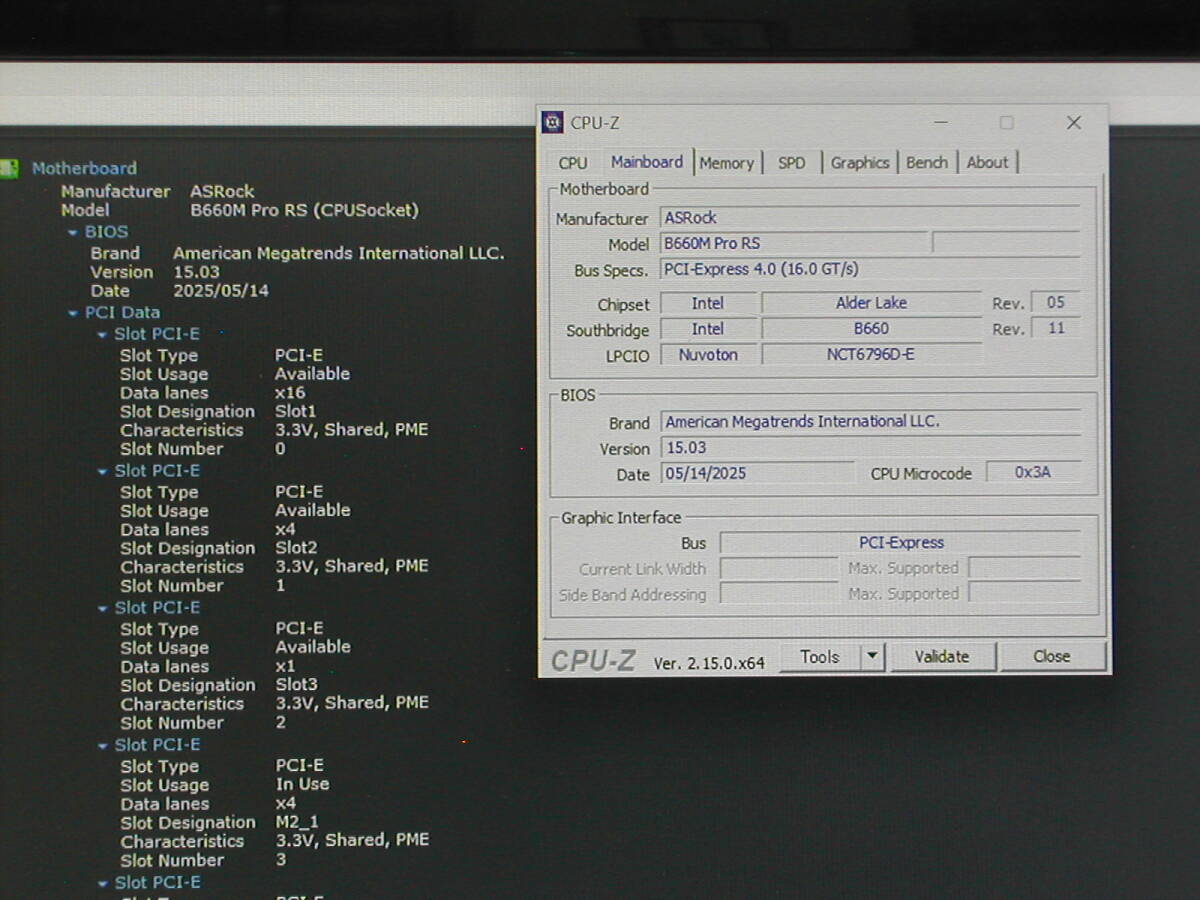Click the Model field B660M Pro RS
Image resolution: width=1200 pixels, height=900 pixels.
coord(794,243)
